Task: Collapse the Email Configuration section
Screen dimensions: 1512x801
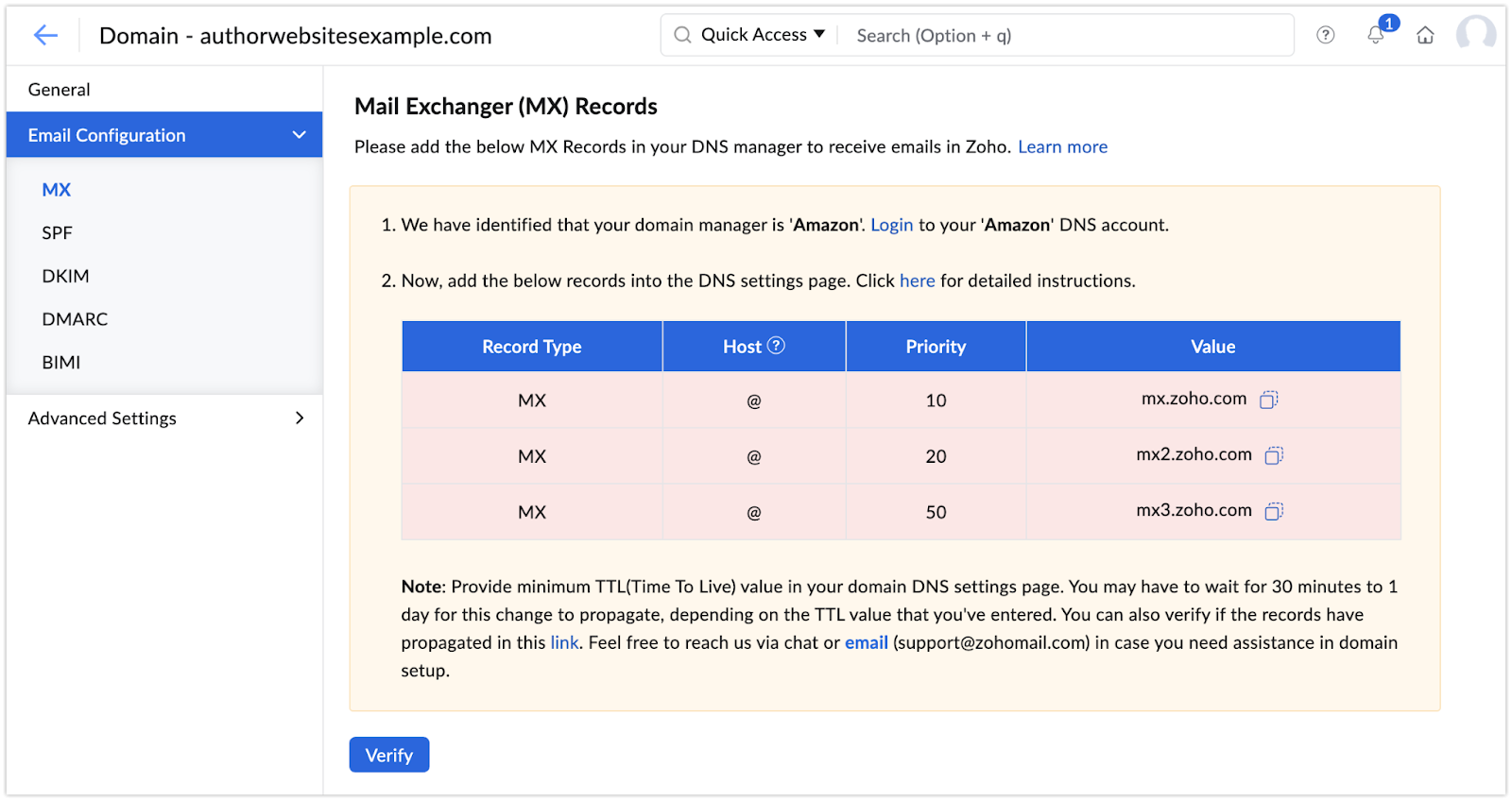Action: point(164,135)
